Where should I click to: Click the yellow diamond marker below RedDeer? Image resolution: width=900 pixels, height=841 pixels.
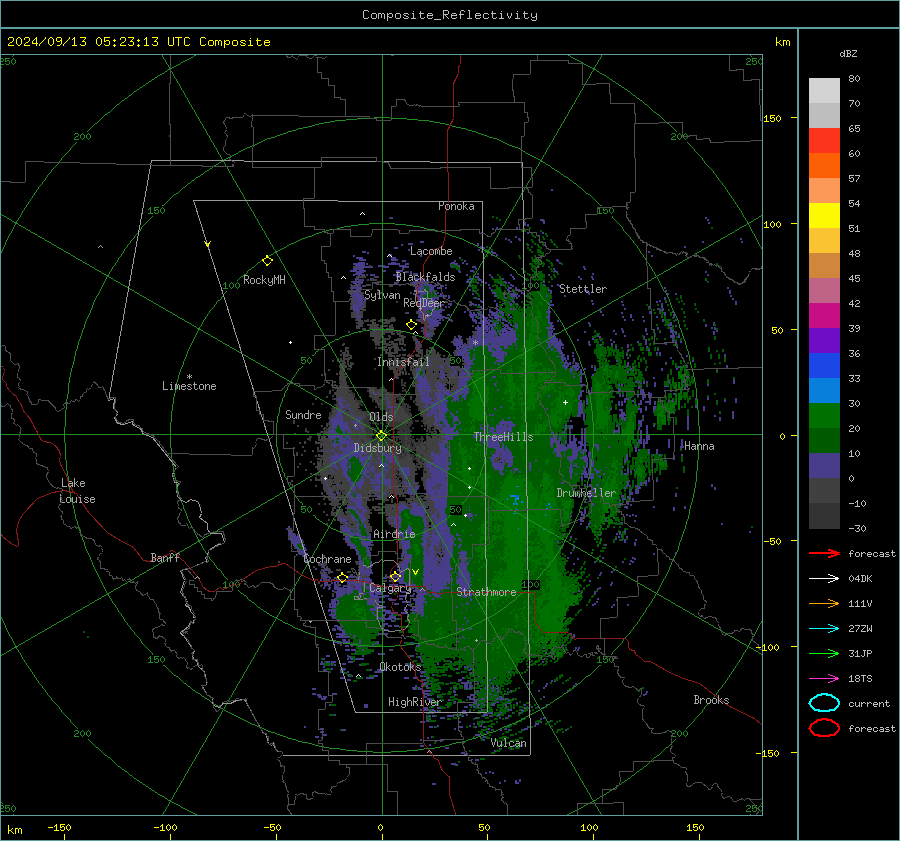click(x=411, y=325)
